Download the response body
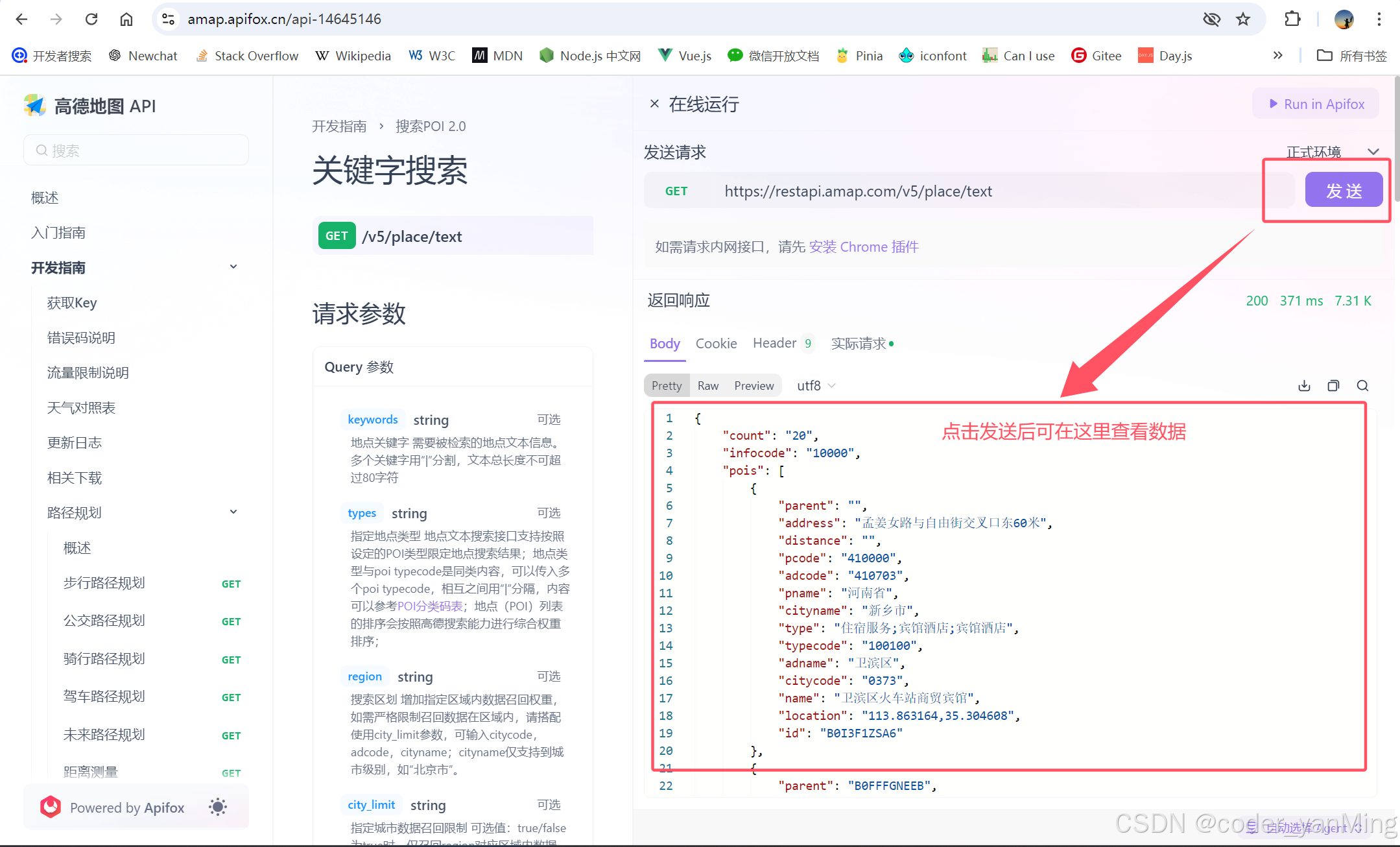Viewport: 1400px width, 847px height. [x=1304, y=386]
